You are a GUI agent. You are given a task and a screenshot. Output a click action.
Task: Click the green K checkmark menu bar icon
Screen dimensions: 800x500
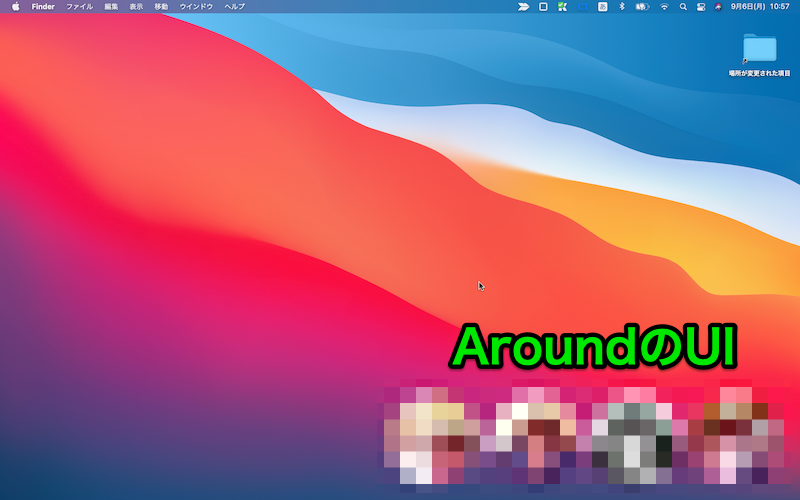point(563,7)
